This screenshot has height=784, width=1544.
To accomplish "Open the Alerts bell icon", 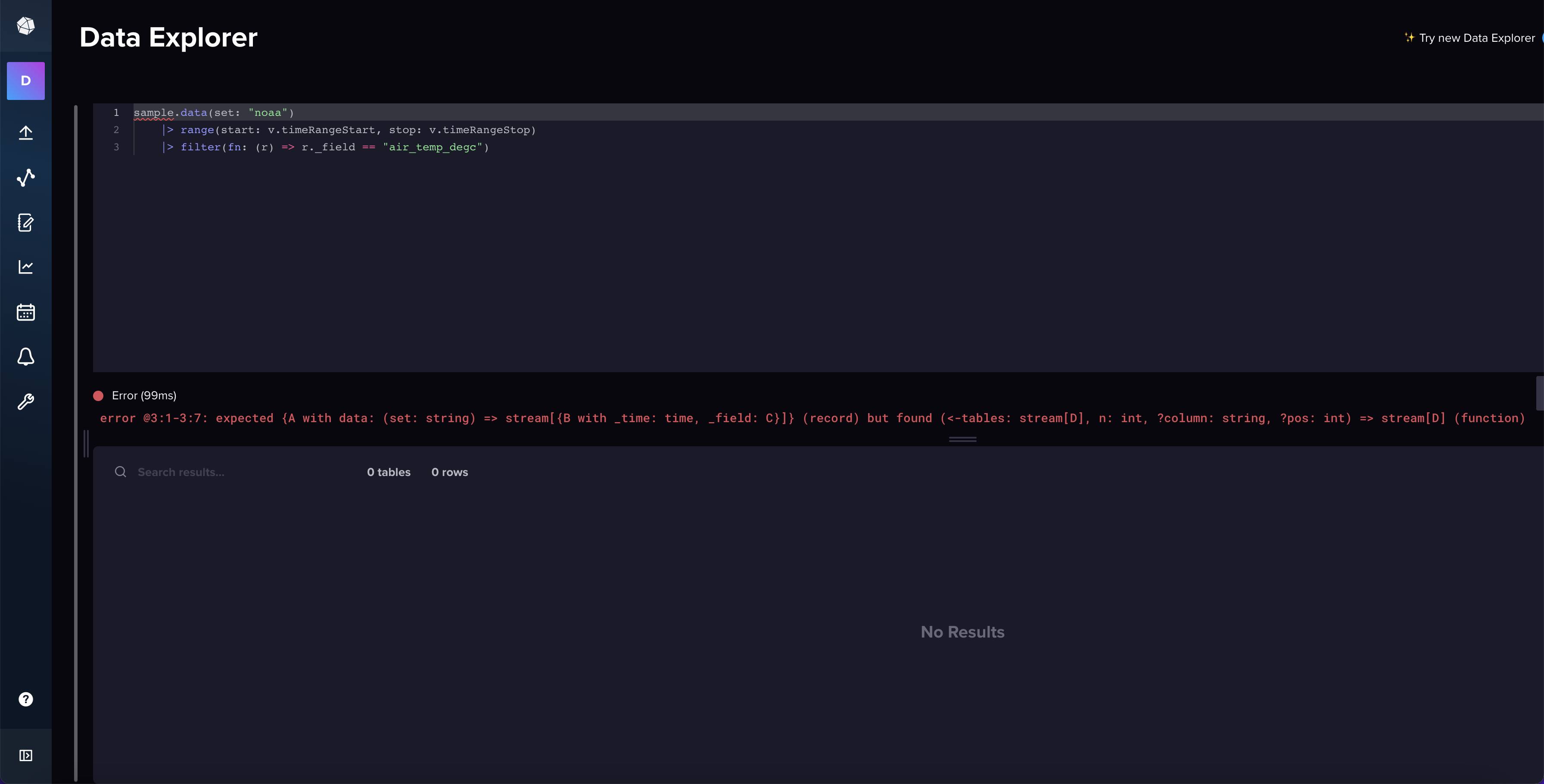I will [x=26, y=357].
